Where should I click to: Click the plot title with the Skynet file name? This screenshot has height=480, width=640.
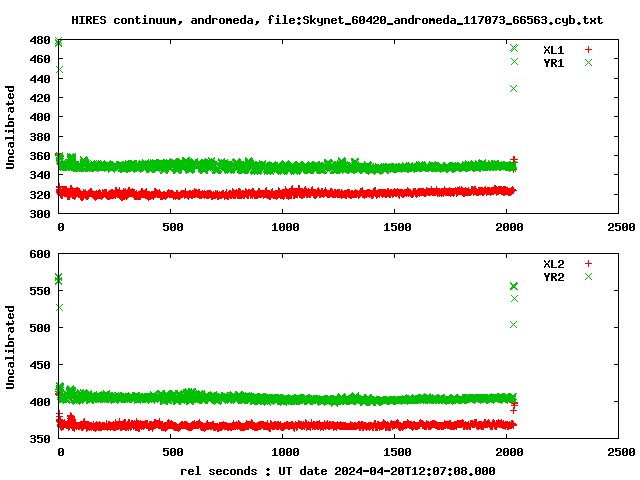[x=337, y=20]
